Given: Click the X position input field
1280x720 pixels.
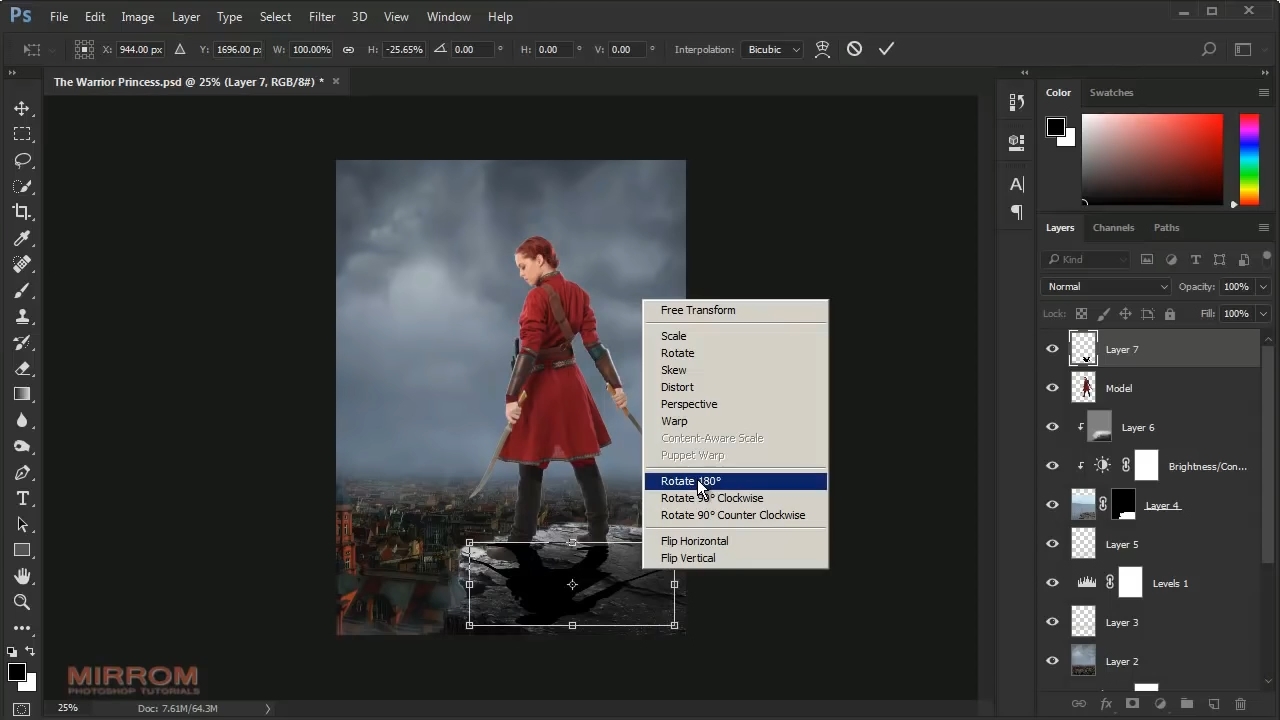Looking at the screenshot, I should [140, 49].
